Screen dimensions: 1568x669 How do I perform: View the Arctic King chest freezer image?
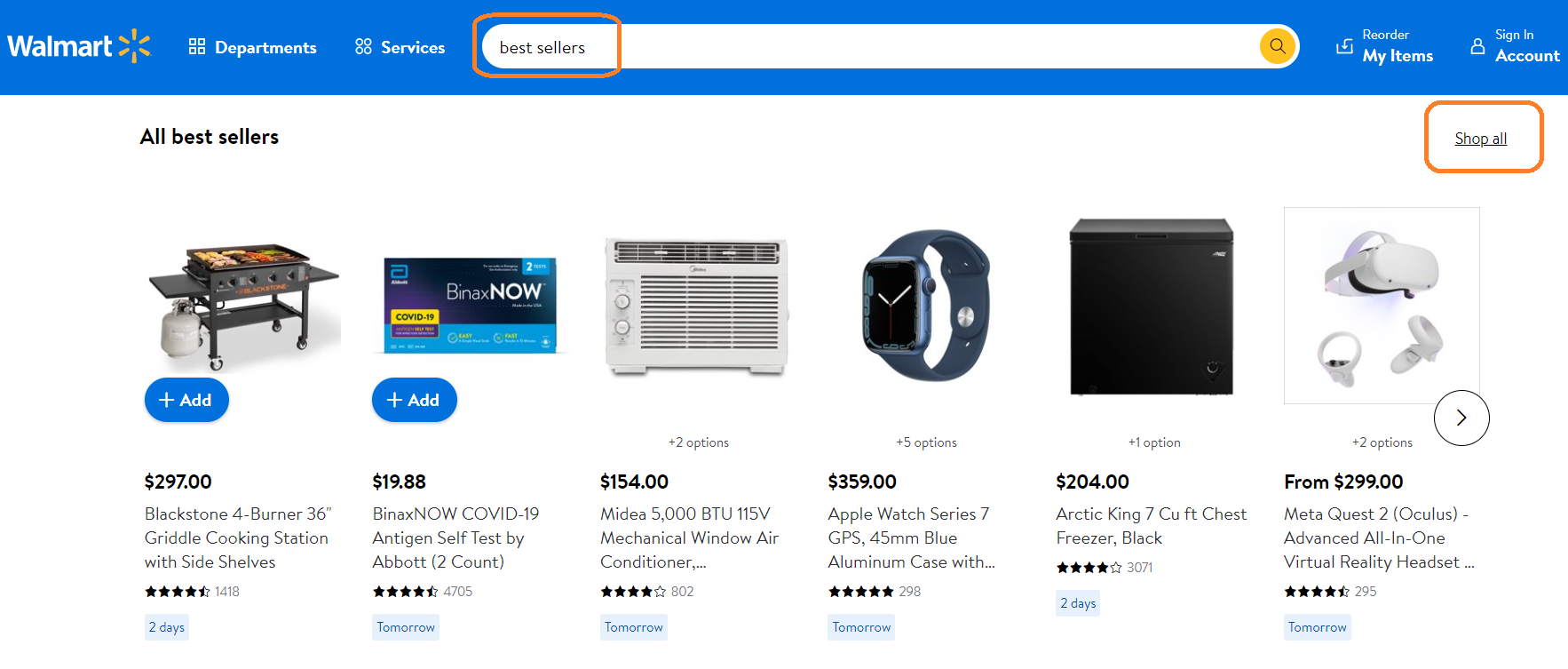pyautogui.click(x=1152, y=306)
